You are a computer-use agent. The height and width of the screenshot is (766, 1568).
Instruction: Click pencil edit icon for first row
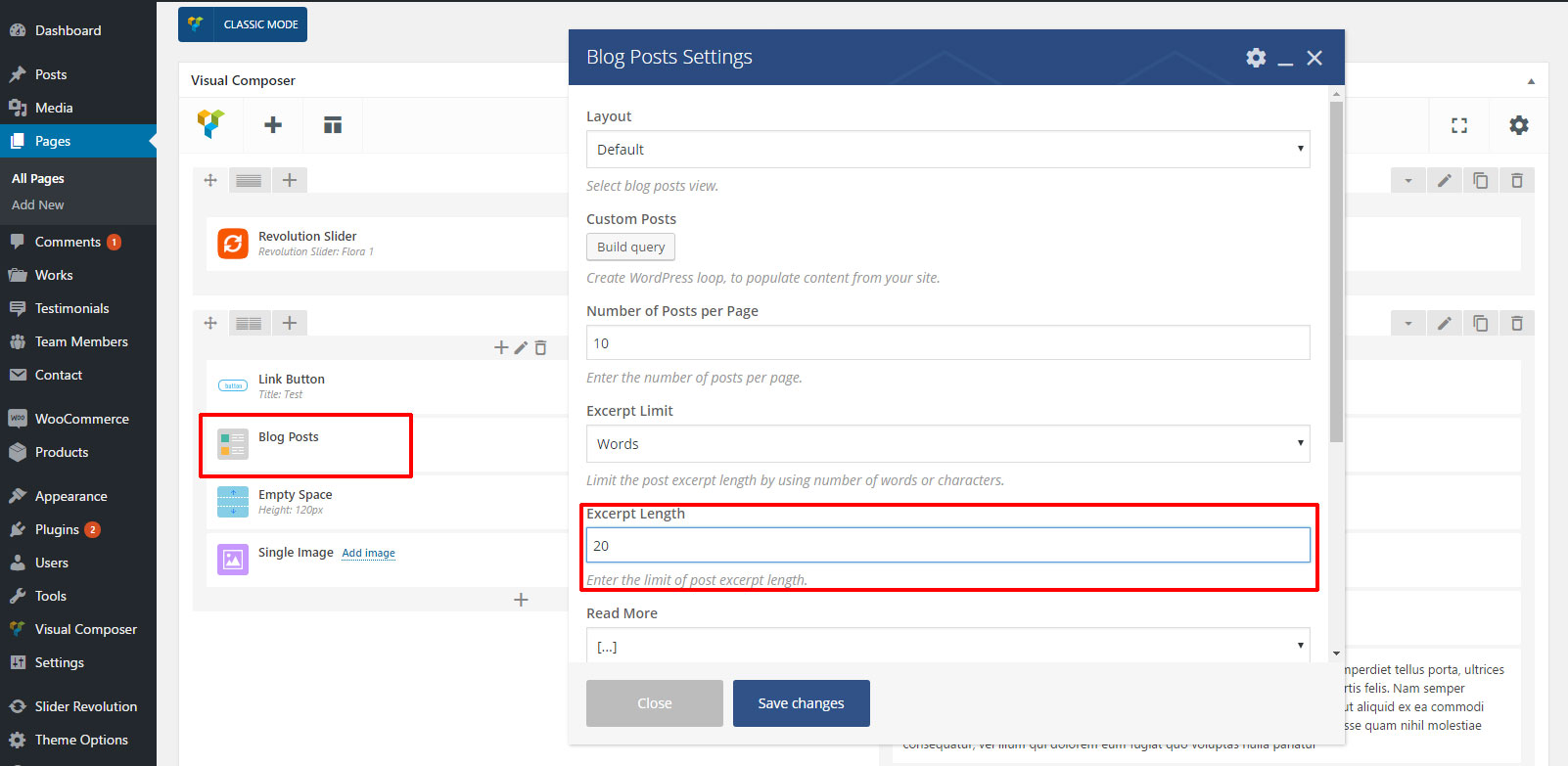pyautogui.click(x=1444, y=180)
